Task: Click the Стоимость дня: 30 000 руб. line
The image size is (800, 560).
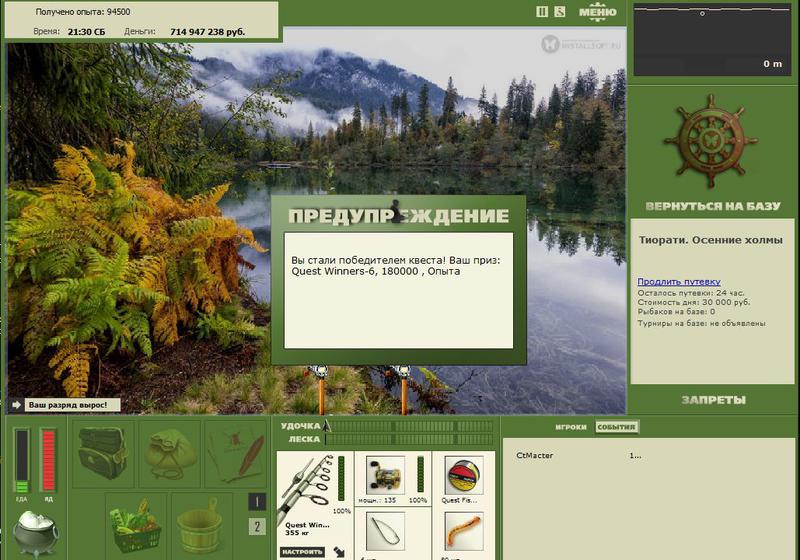Action: (694, 302)
